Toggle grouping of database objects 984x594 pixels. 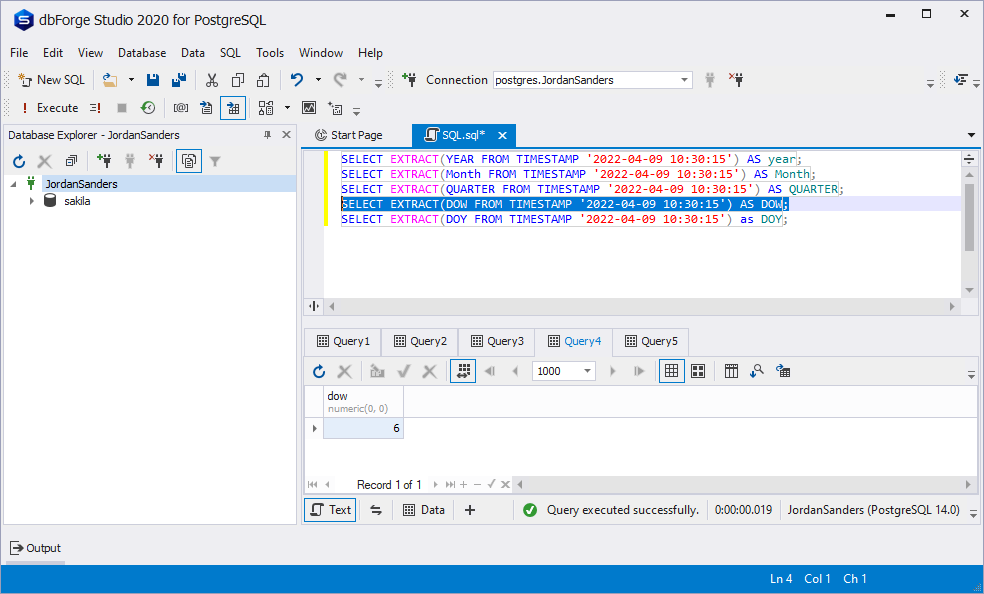pyautogui.click(x=70, y=160)
